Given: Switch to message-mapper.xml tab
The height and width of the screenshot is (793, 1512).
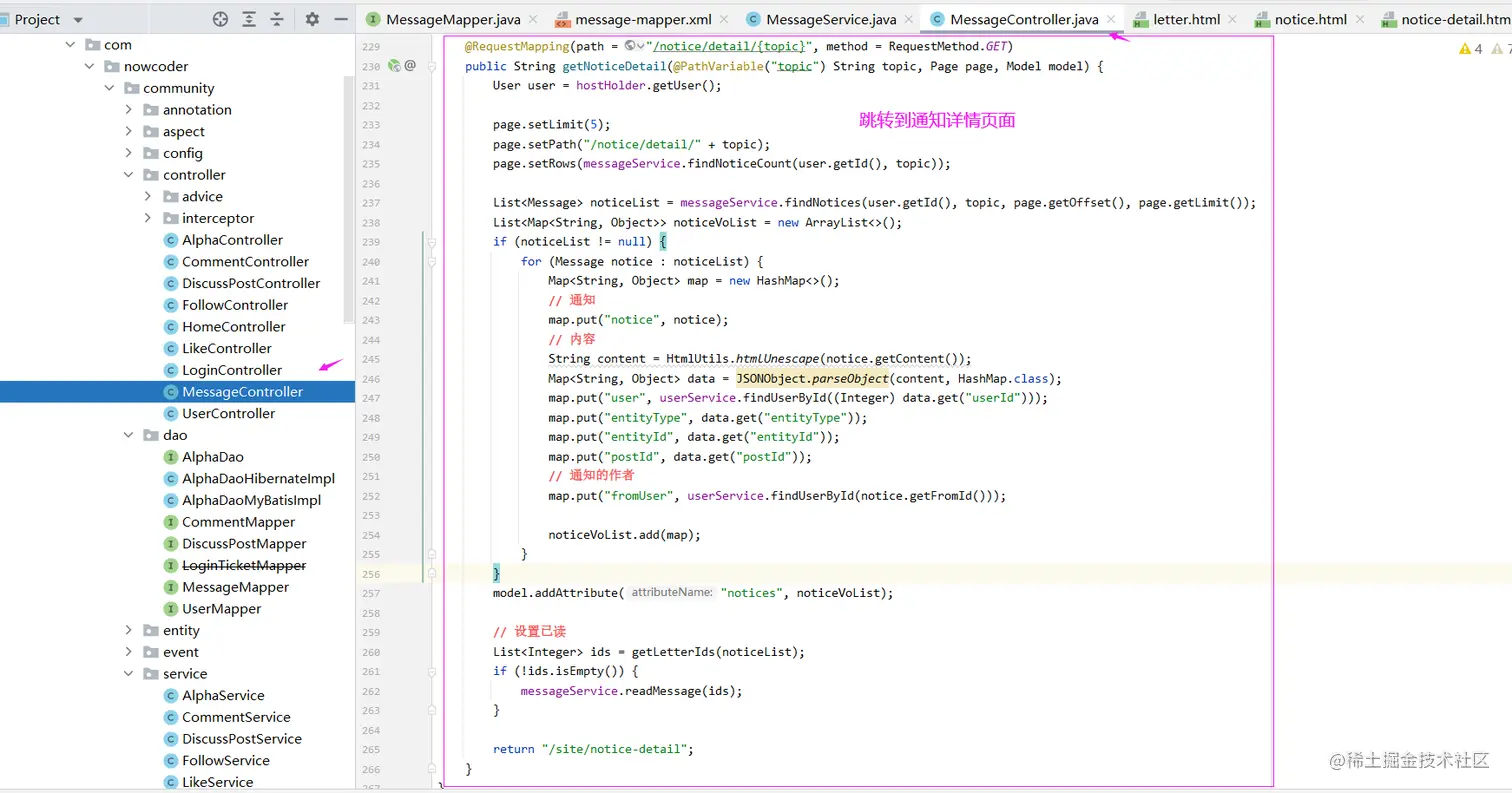Looking at the screenshot, I should click(643, 19).
